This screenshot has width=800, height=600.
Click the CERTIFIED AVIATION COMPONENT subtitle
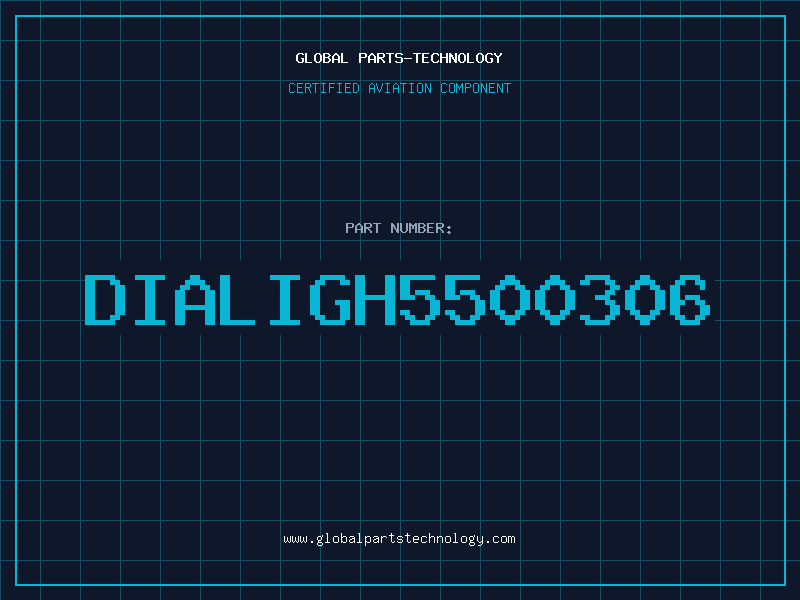[x=399, y=88]
